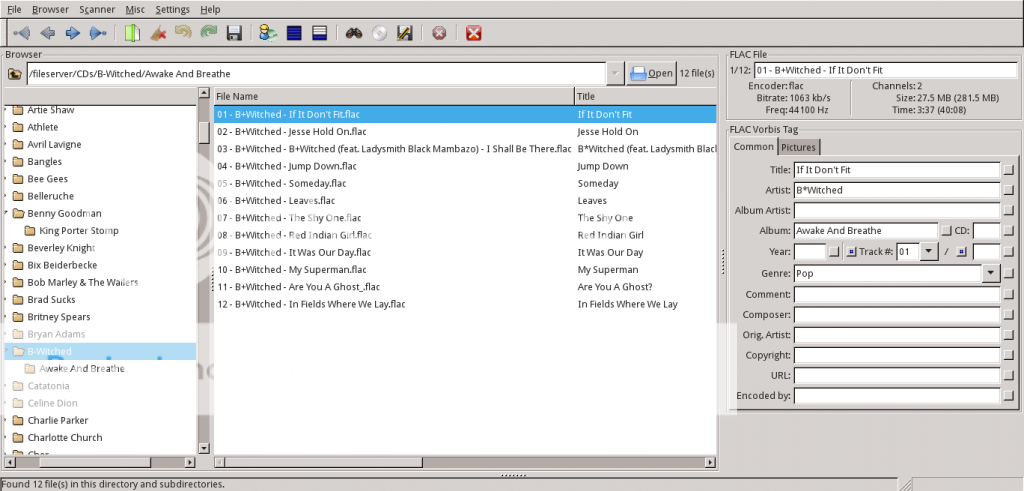This screenshot has width=1024, height=491.
Task: Select the Awake And Breathe folder
Action: click(x=82, y=368)
